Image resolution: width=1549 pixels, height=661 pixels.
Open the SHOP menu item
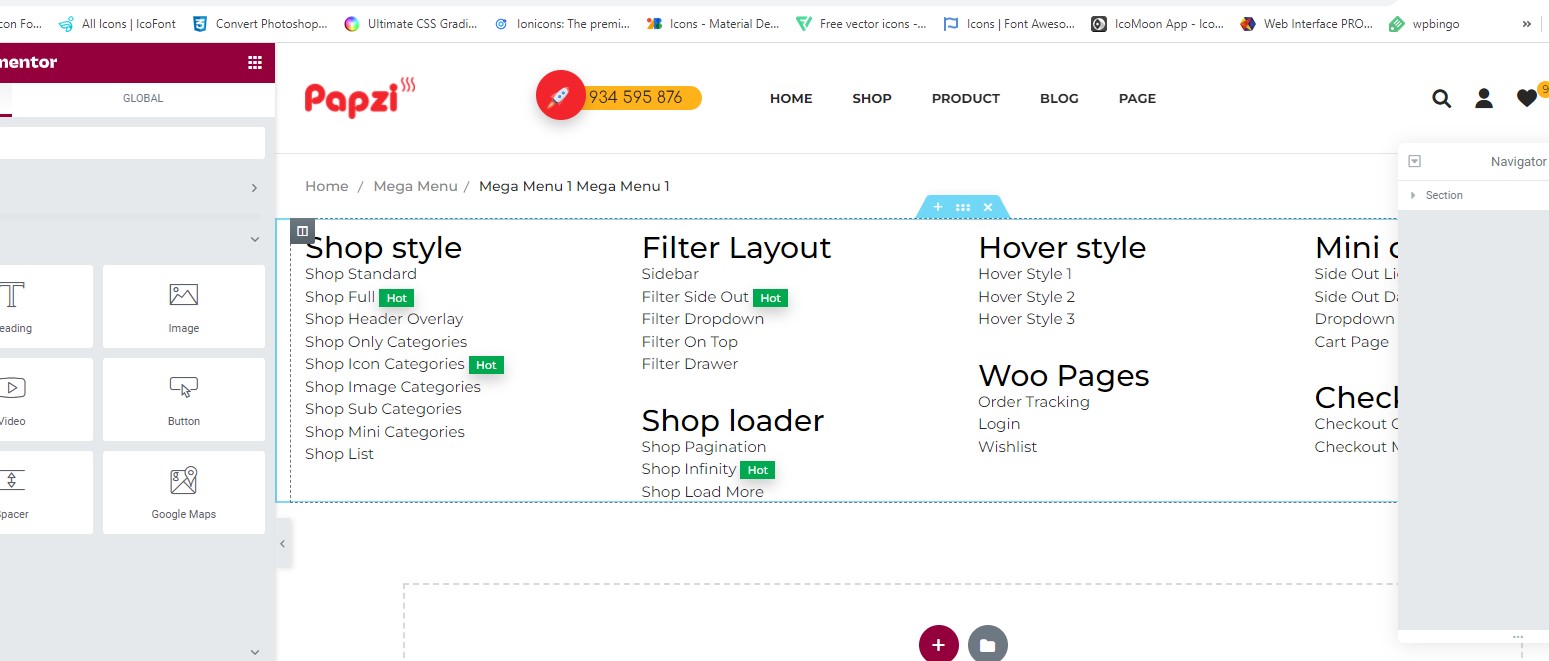point(872,98)
